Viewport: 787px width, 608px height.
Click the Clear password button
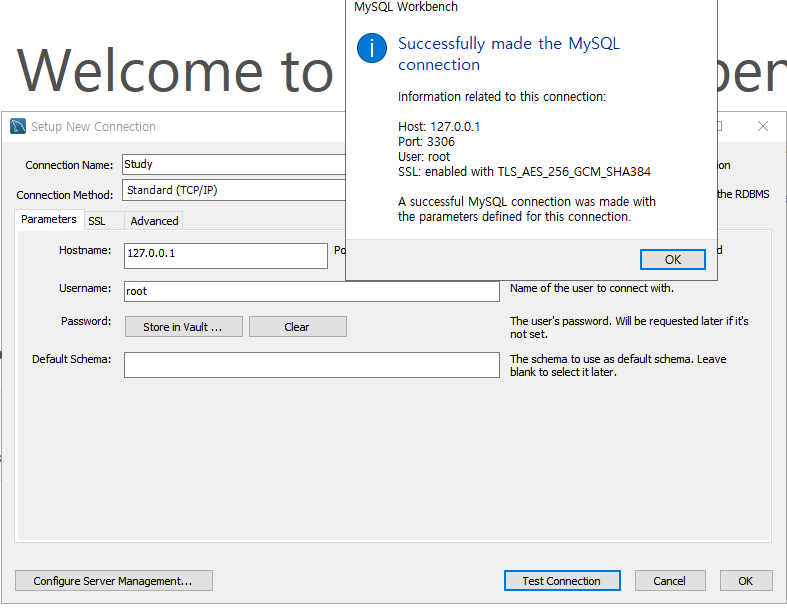coord(298,327)
